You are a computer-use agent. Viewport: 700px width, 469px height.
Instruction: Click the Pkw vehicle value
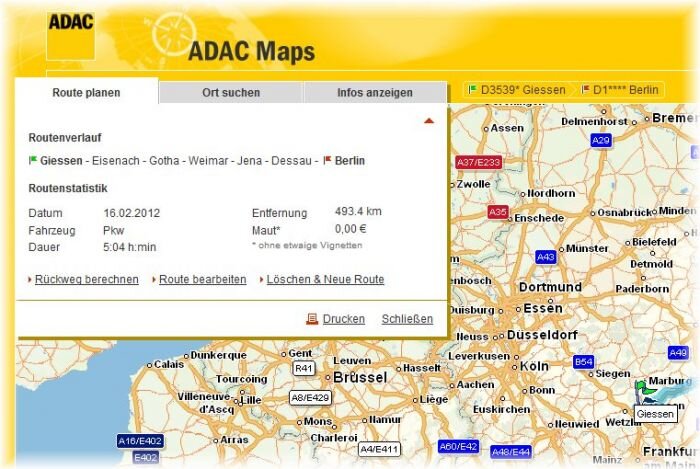(113, 230)
